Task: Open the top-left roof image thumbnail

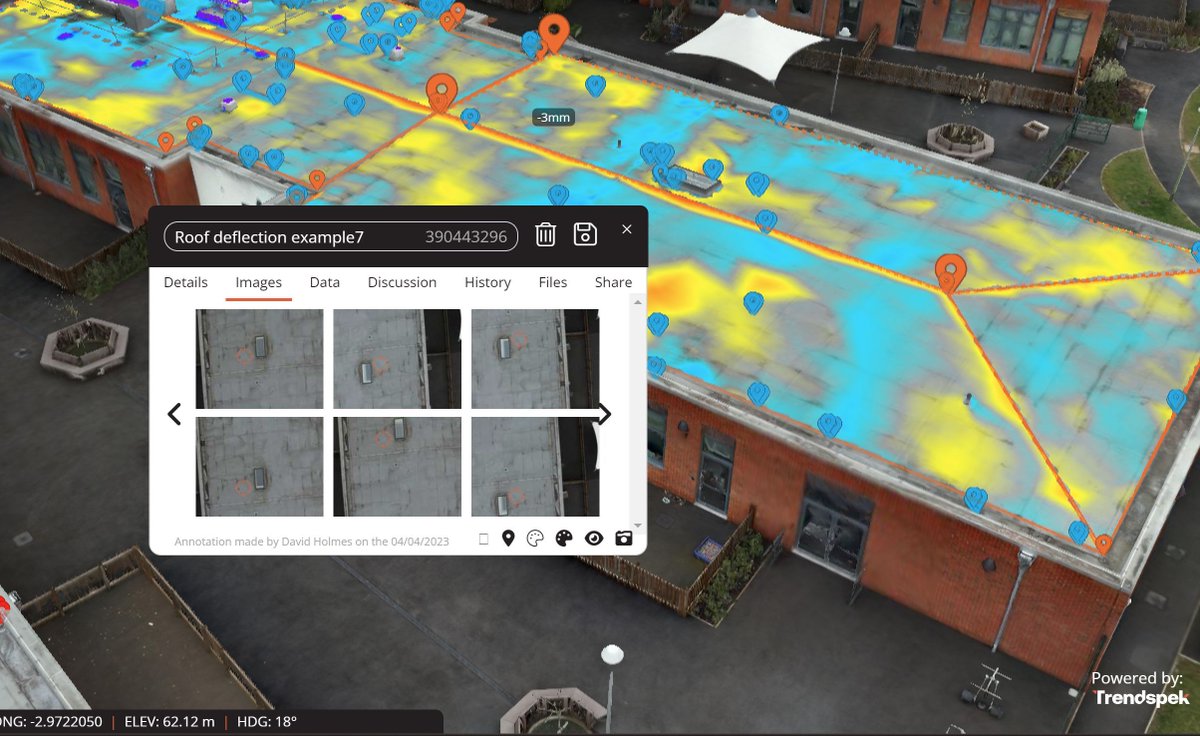Action: (x=260, y=358)
